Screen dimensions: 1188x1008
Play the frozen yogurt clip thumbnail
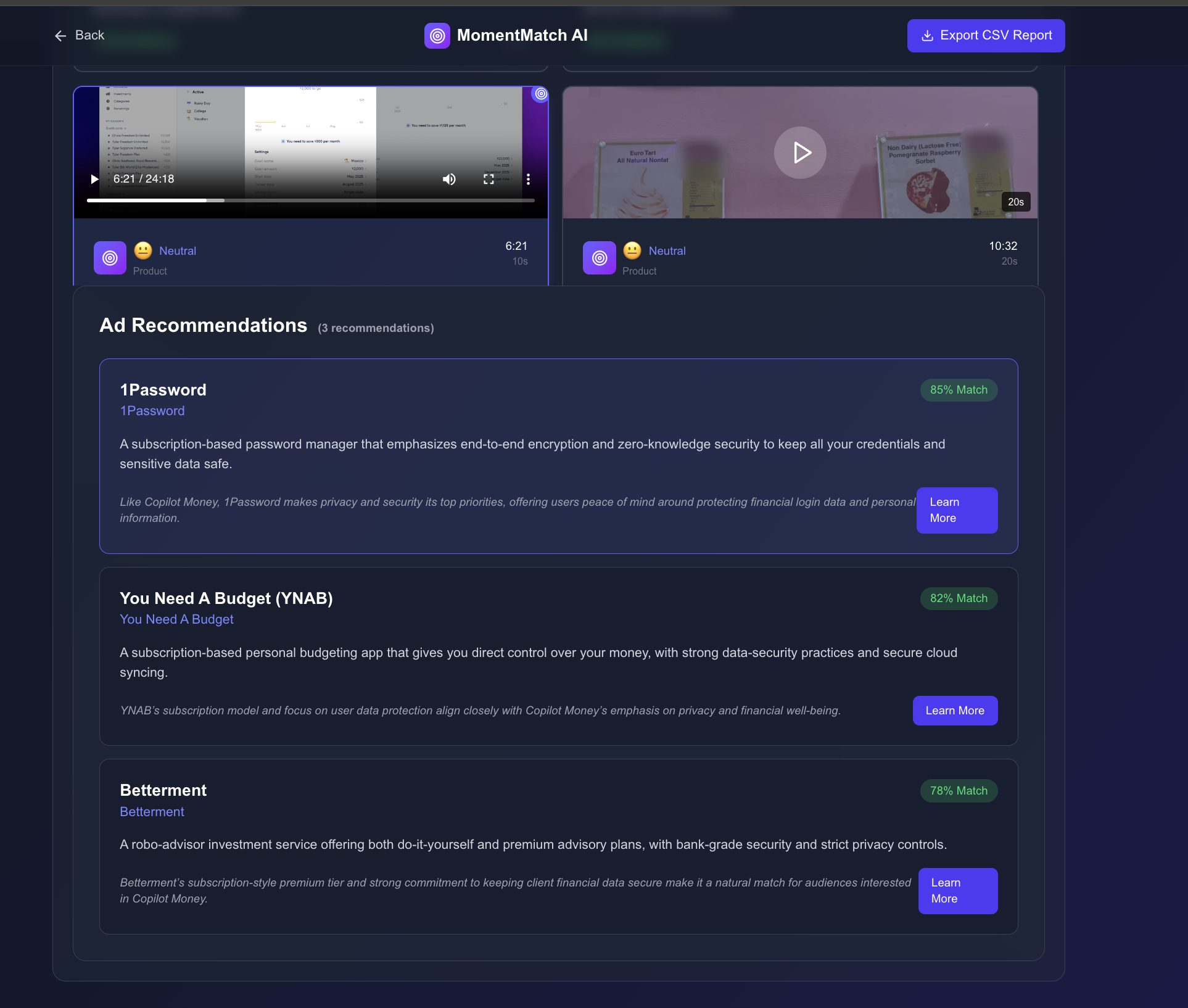click(x=800, y=152)
